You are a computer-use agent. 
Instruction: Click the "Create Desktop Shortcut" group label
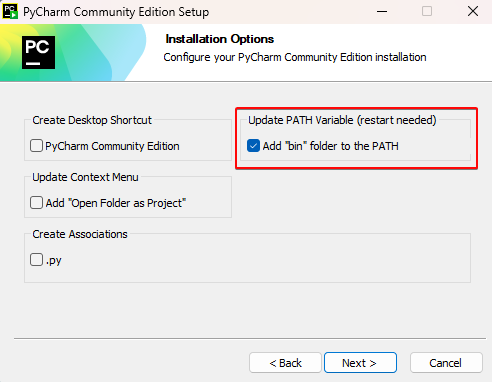[x=92, y=120]
